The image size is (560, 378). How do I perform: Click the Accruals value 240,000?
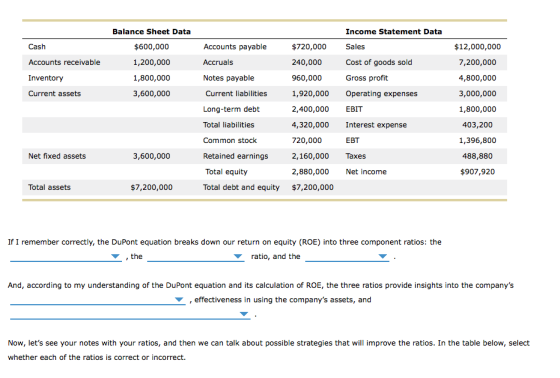coord(307,62)
